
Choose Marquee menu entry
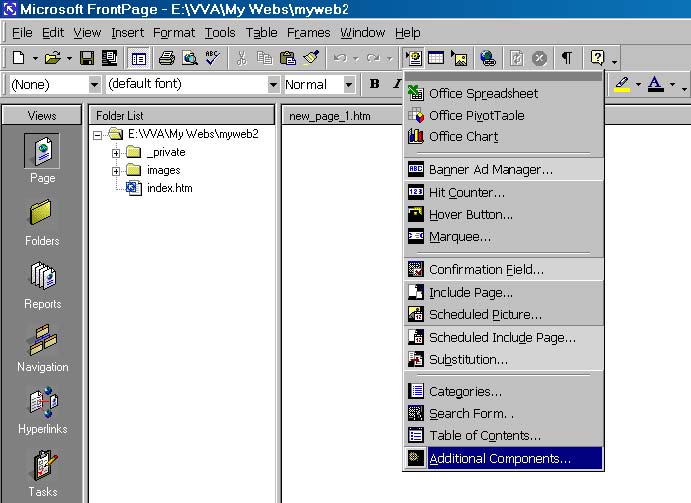(x=503, y=236)
